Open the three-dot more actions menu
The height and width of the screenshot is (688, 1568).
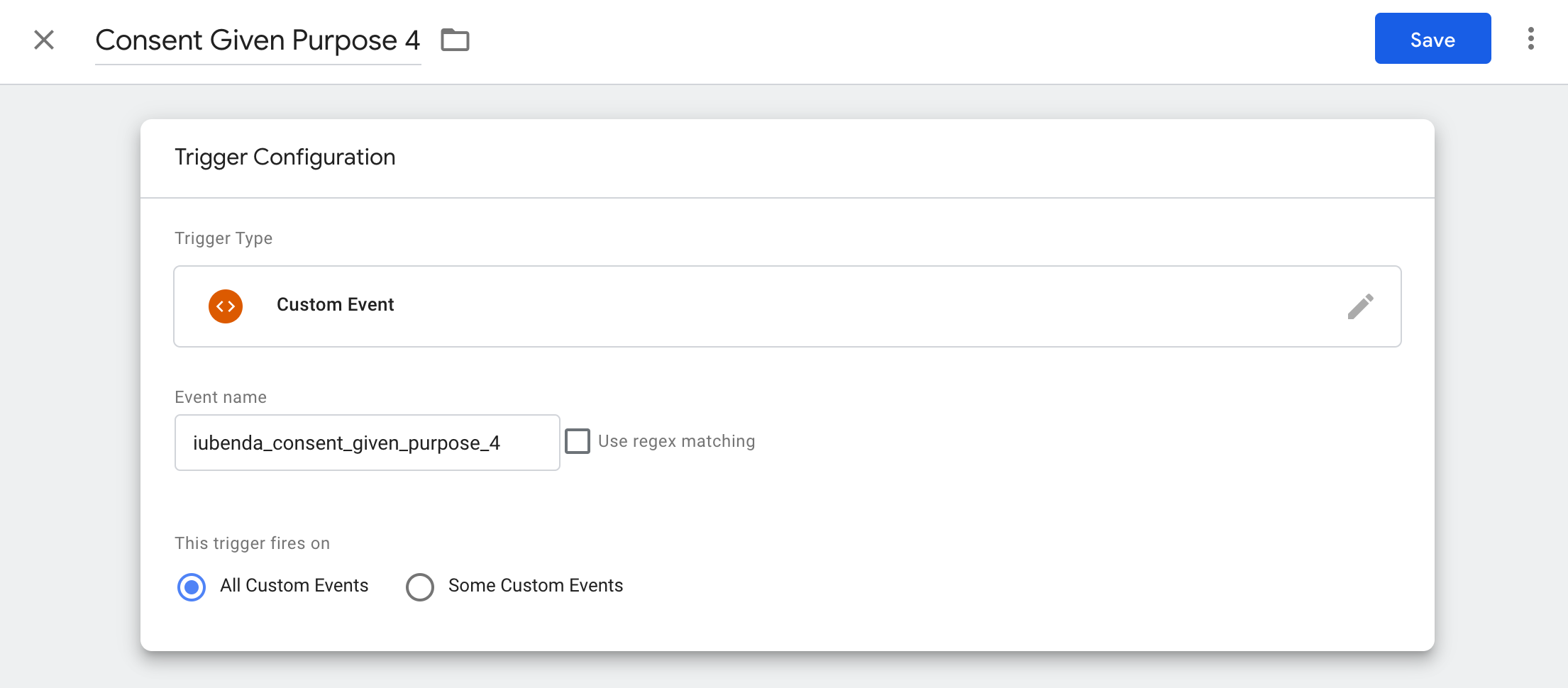point(1530,38)
